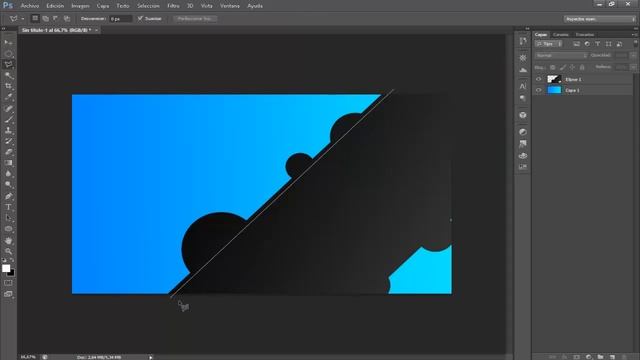Expand the collapsed toolbox double arrow
640x360 pixels.
pos(4,29)
